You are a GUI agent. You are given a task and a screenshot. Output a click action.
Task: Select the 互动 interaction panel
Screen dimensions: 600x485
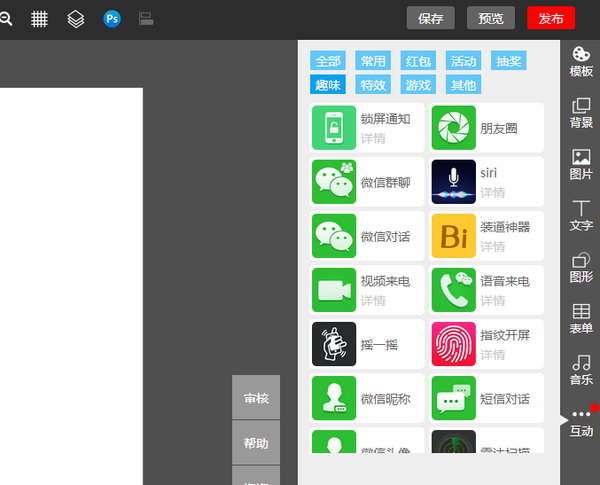581,423
